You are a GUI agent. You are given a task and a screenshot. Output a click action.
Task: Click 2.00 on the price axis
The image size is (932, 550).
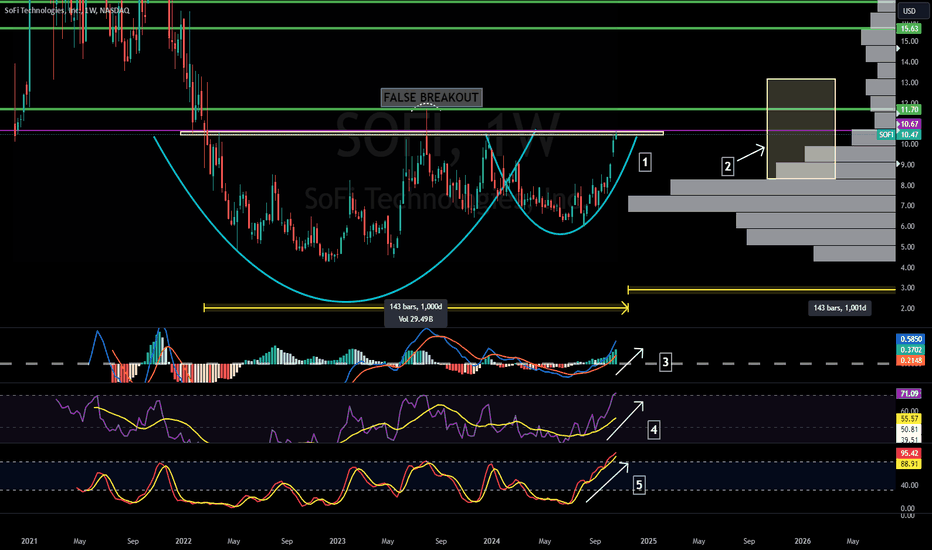click(x=909, y=309)
